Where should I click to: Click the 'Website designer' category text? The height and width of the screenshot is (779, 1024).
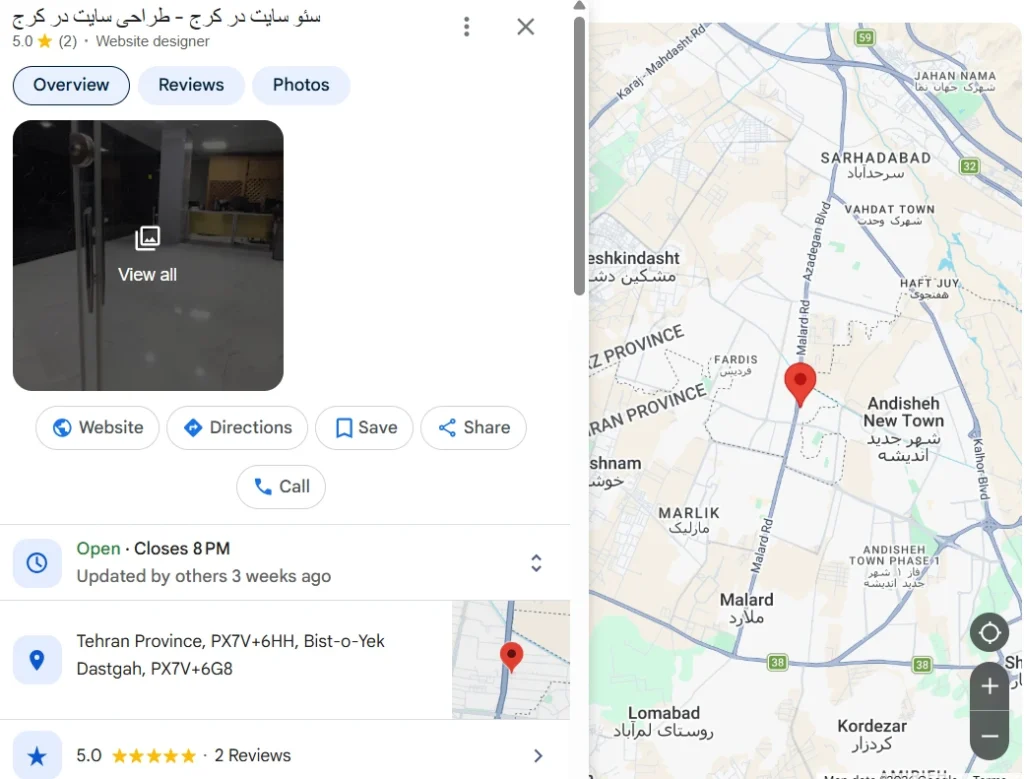point(153,41)
